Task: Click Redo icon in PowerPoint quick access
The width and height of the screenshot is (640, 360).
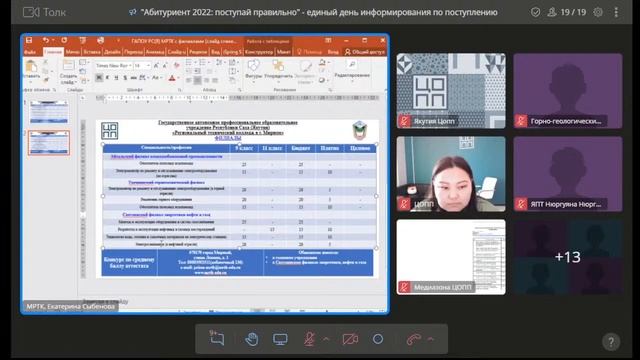Action: (x=64, y=40)
